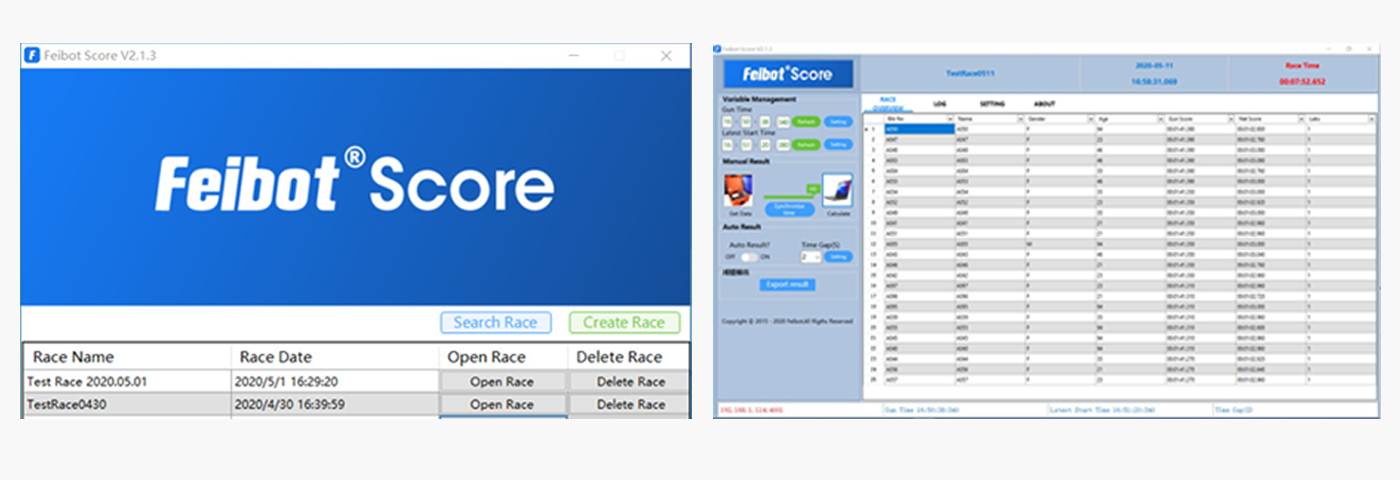1400x480 pixels.
Task: Select the Test Race 2020.05.01 name cell
Action: tap(127, 381)
